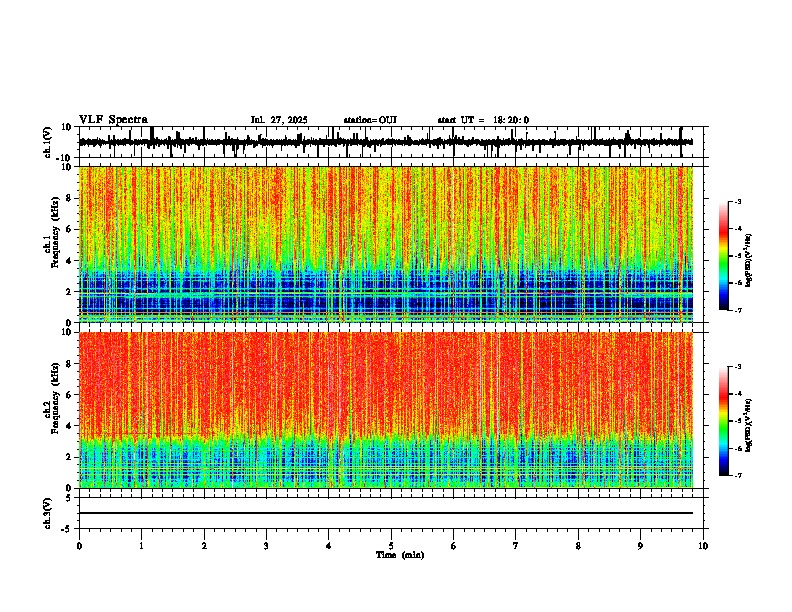Image resolution: width=792 pixels, height=612 pixels.
Task: Click the 2 kHz tick of ch.1 spectrogram
Action: [x=71, y=292]
